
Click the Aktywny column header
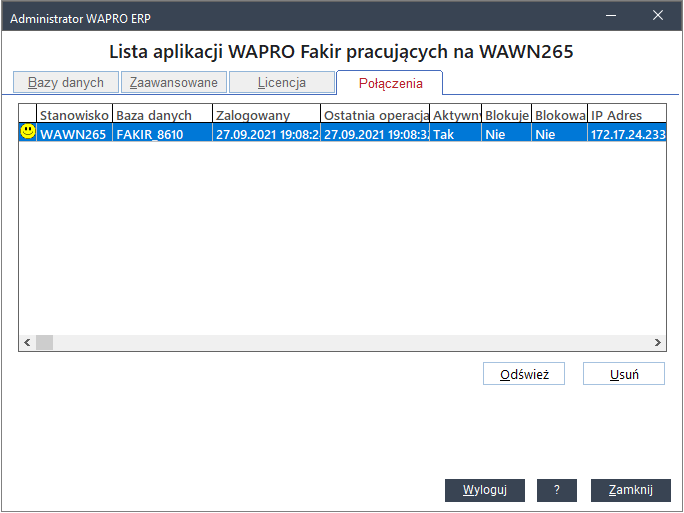point(456,115)
